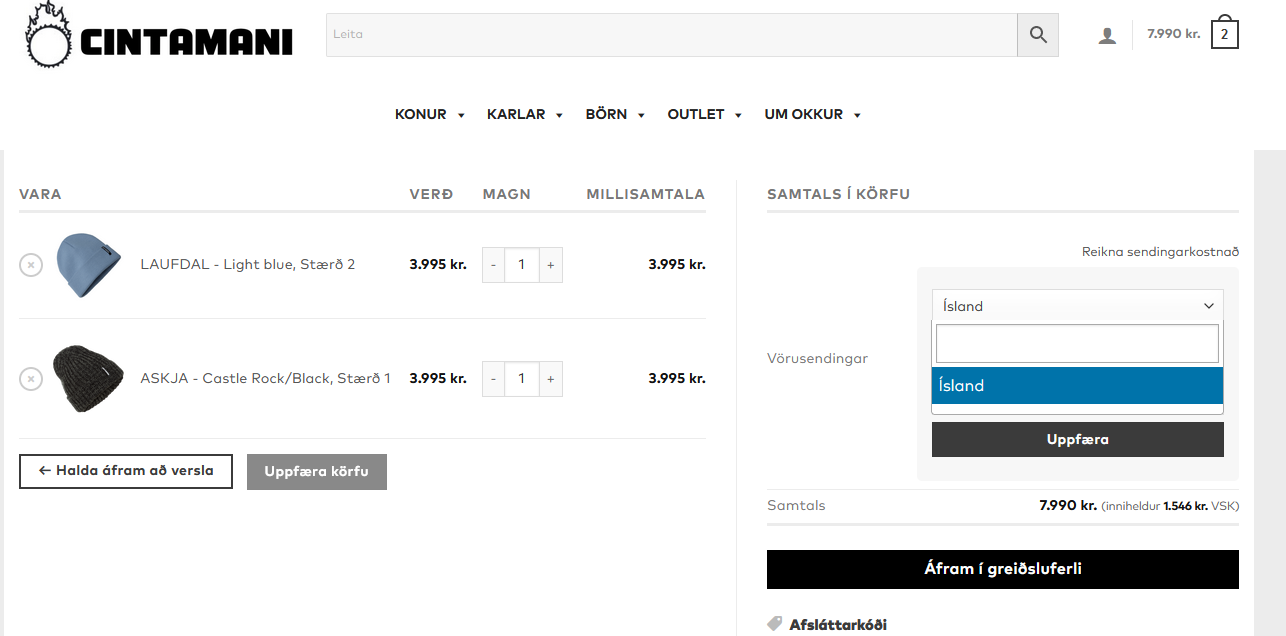1286x636 pixels.
Task: Open the OUTLET menu
Action: 704,115
